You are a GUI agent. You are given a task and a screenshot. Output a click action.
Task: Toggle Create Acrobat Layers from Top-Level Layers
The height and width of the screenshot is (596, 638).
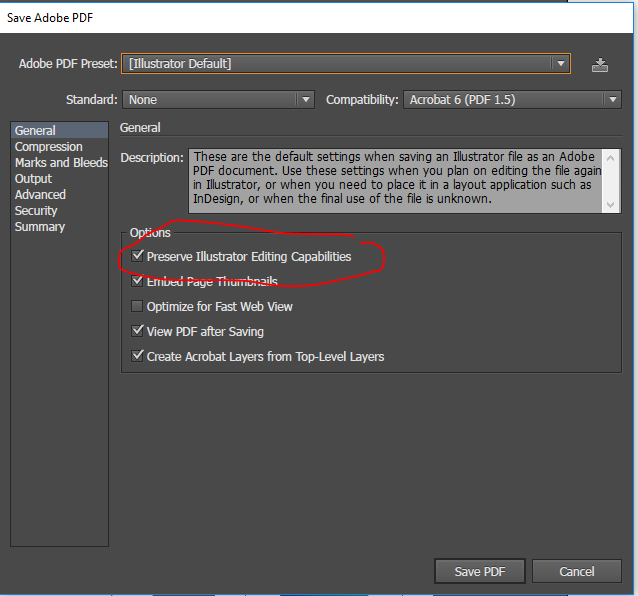pos(137,356)
